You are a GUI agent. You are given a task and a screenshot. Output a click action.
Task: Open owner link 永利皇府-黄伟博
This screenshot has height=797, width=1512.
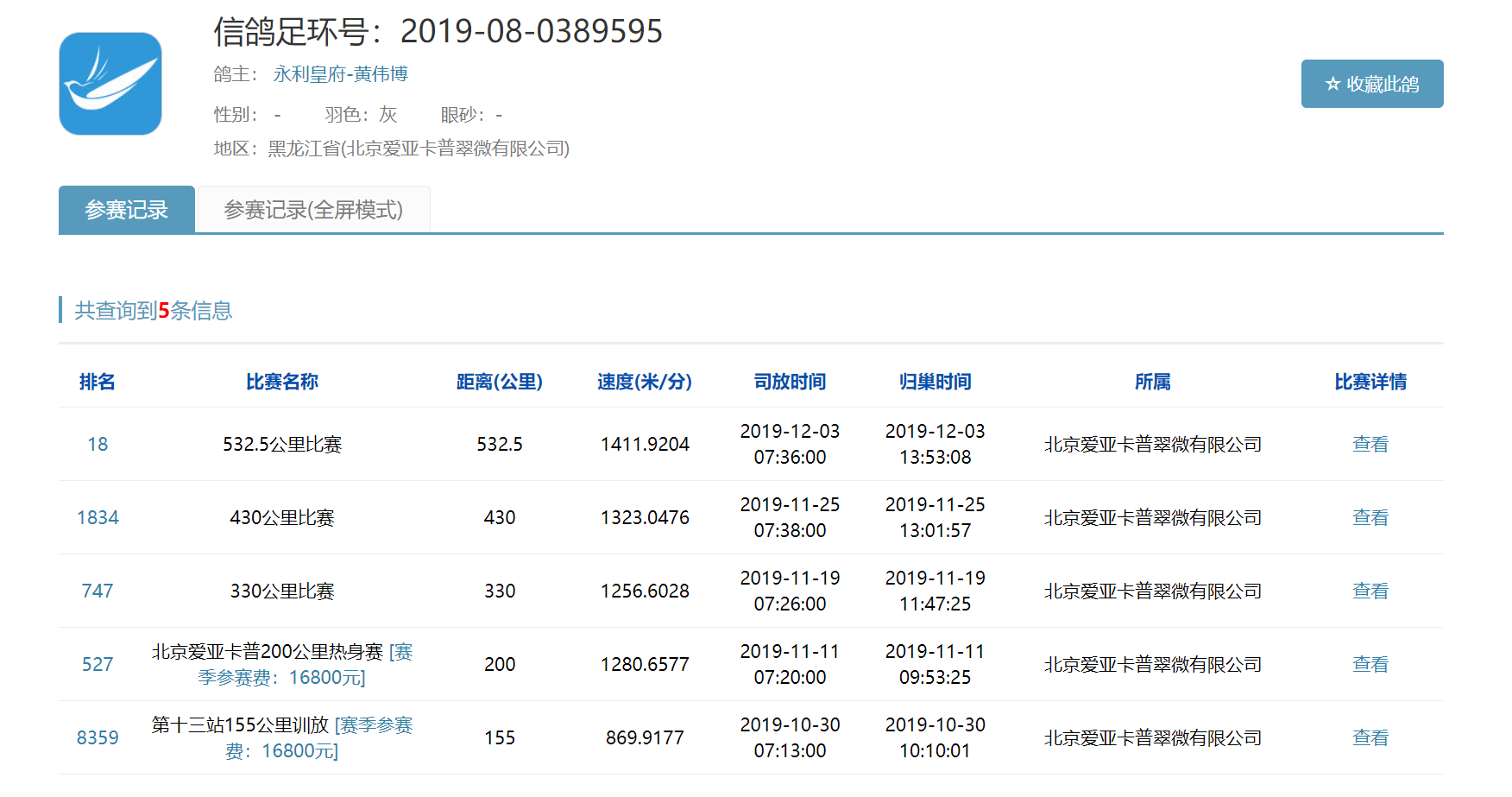tap(340, 74)
